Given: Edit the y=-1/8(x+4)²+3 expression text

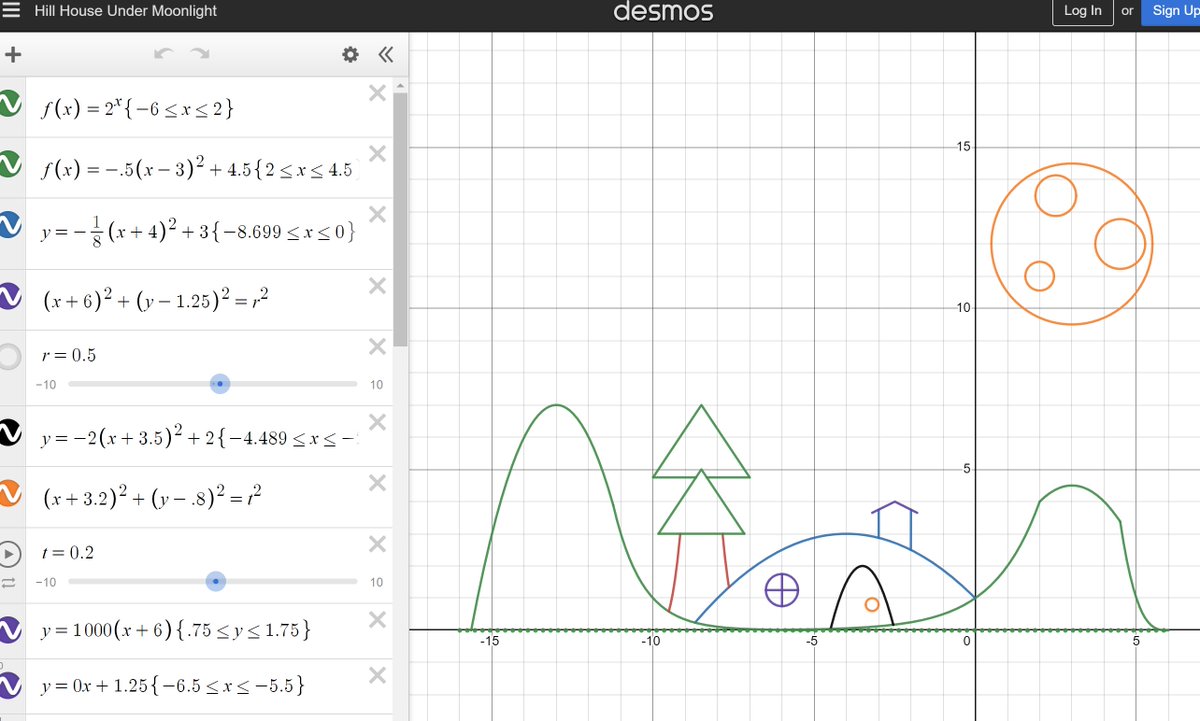Looking at the screenshot, I should (198, 231).
